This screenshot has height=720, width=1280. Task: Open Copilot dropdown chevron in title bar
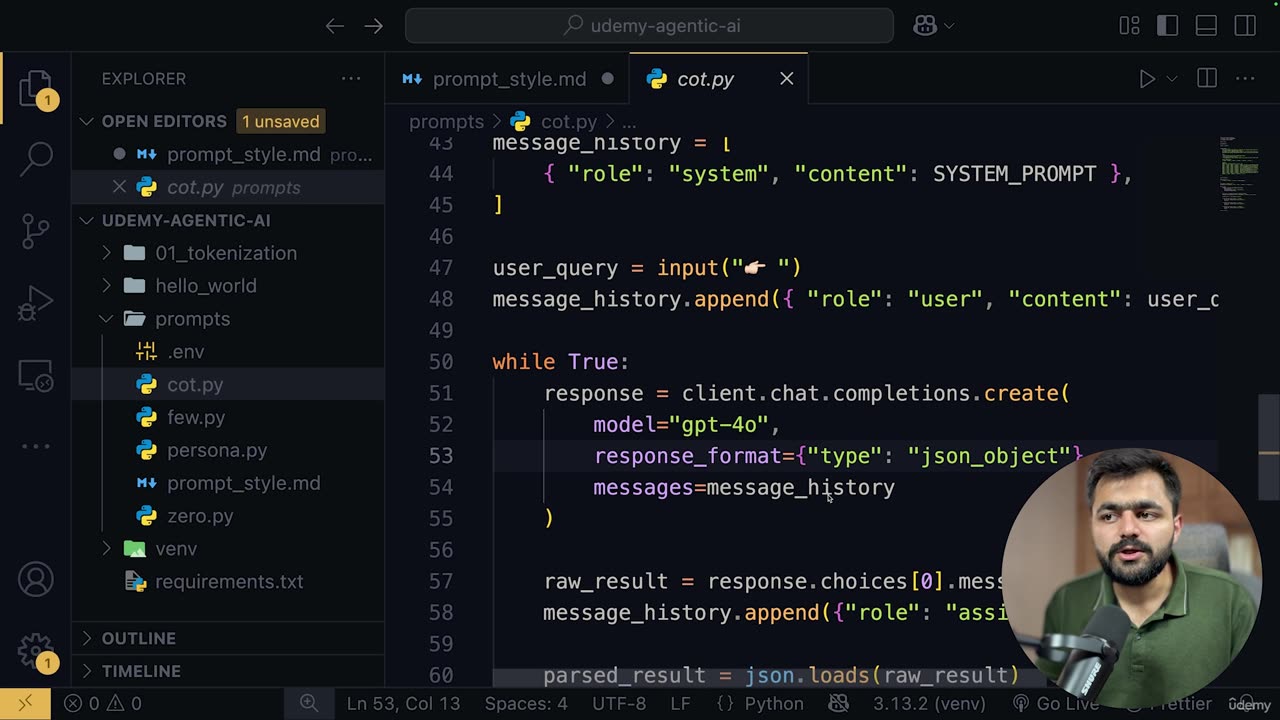(x=949, y=26)
